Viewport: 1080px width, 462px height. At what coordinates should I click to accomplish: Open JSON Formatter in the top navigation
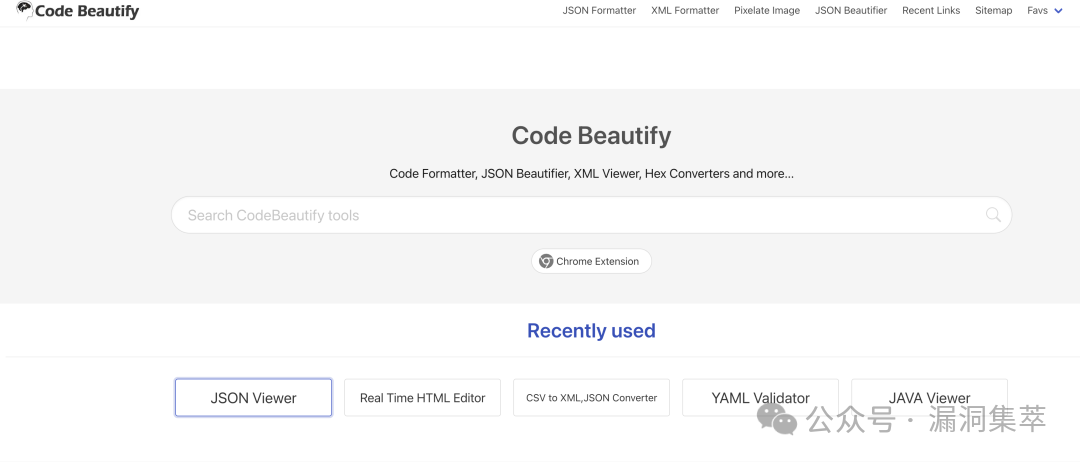point(599,10)
